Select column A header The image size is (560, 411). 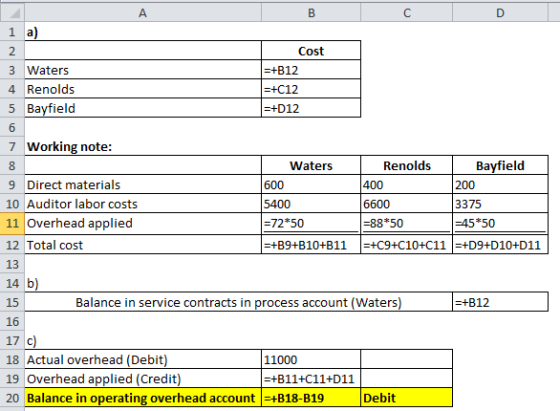click(143, 13)
